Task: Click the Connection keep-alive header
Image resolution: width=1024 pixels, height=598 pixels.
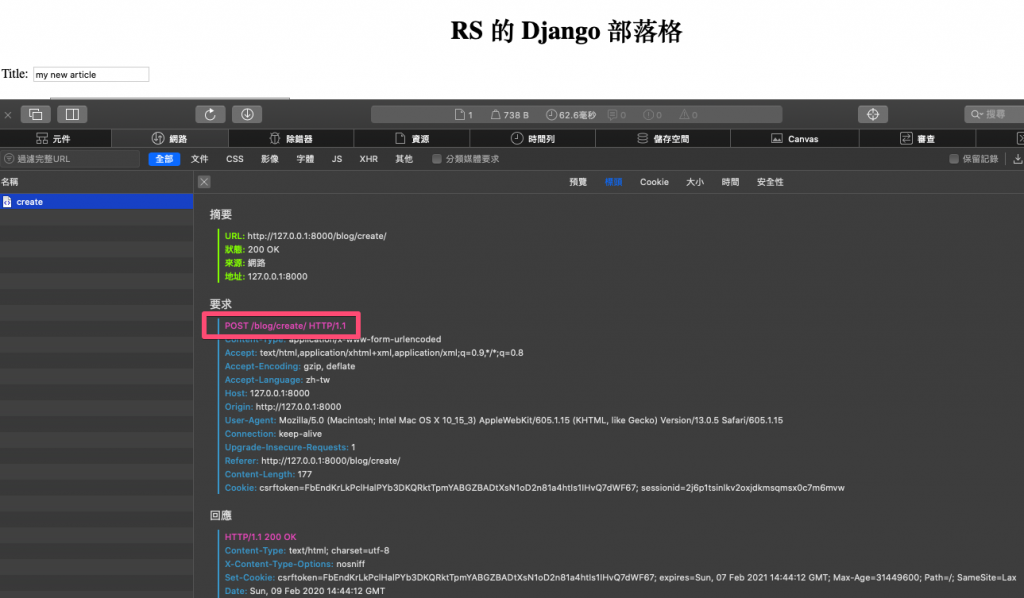Action: (x=273, y=433)
